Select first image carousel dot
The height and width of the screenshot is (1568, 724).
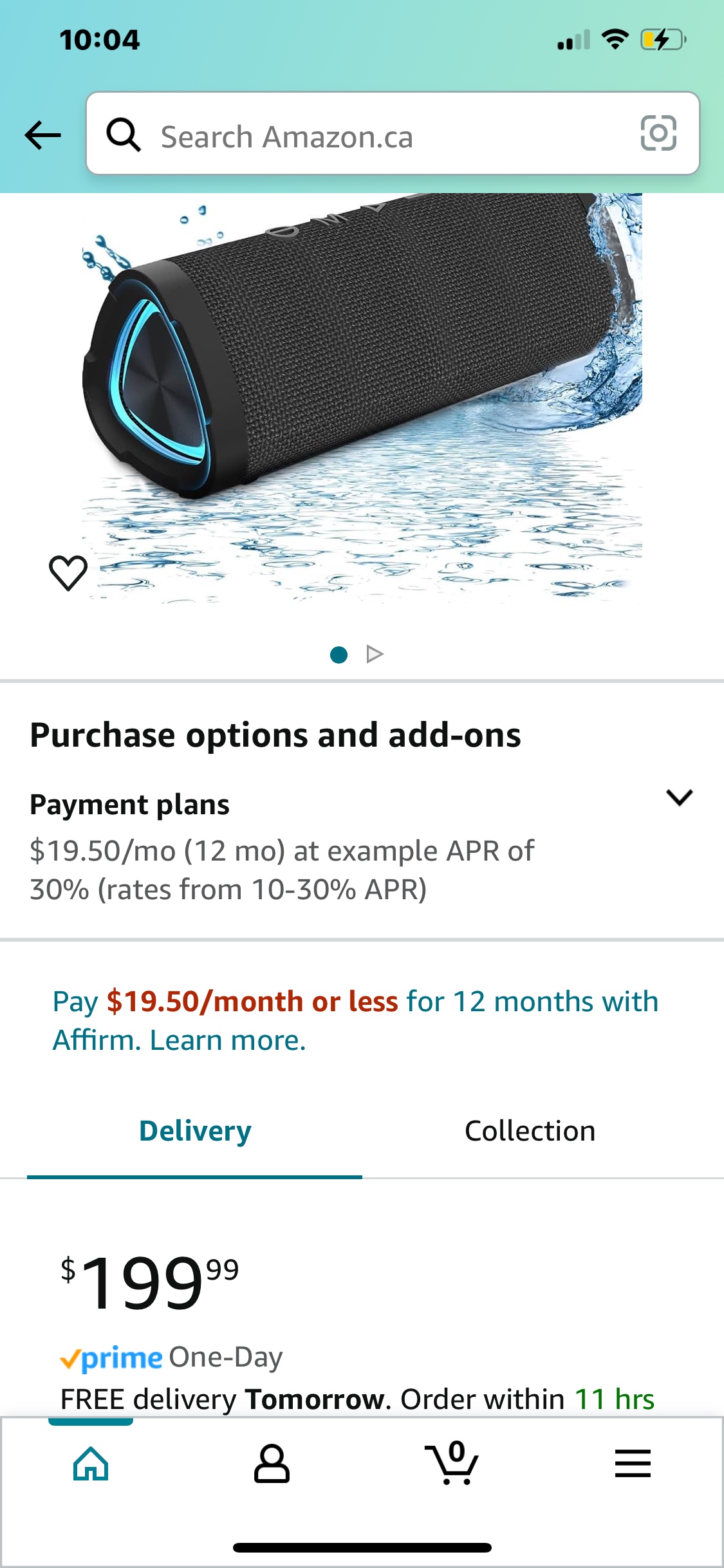[339, 655]
